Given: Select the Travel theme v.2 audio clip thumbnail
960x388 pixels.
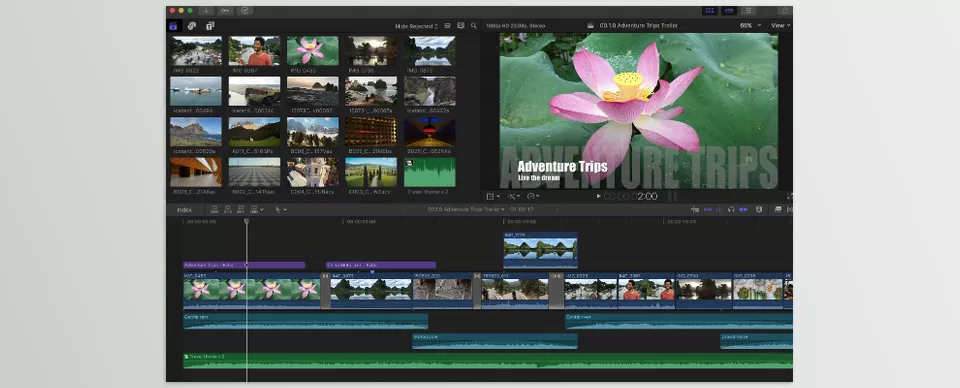Looking at the screenshot, I should point(430,173).
